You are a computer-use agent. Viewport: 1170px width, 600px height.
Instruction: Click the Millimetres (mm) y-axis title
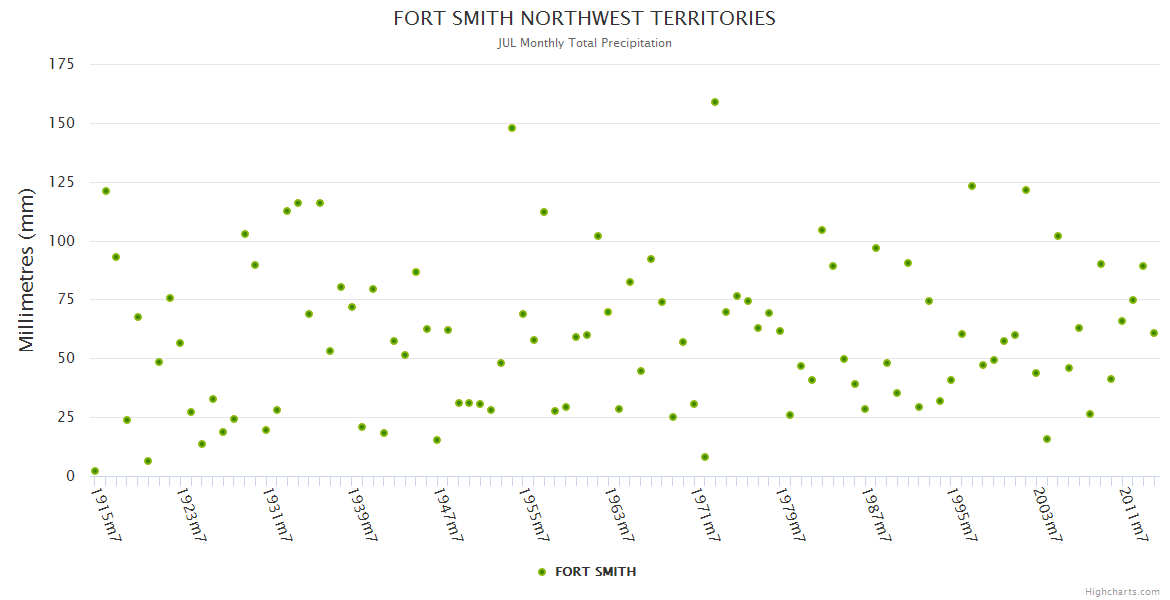(x=28, y=270)
